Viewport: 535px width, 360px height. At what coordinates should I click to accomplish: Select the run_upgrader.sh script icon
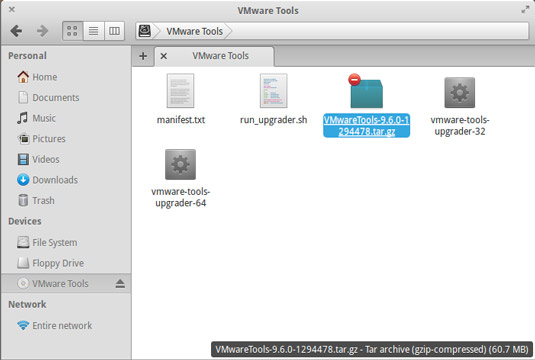tap(273, 91)
